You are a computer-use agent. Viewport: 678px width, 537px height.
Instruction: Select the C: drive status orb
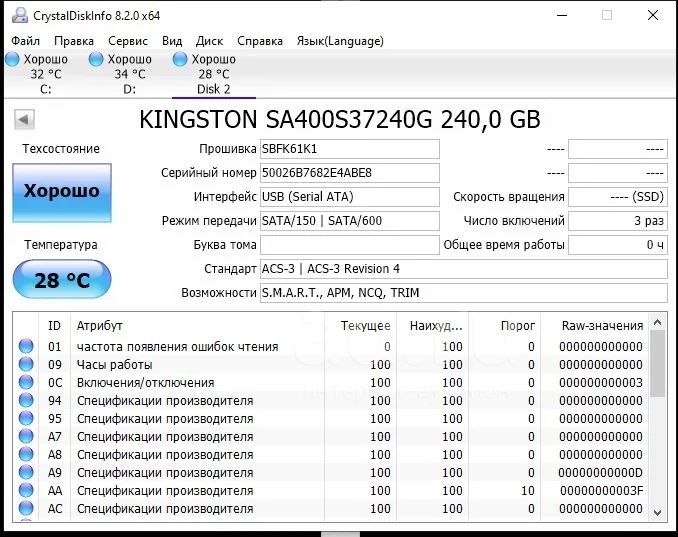point(12,59)
